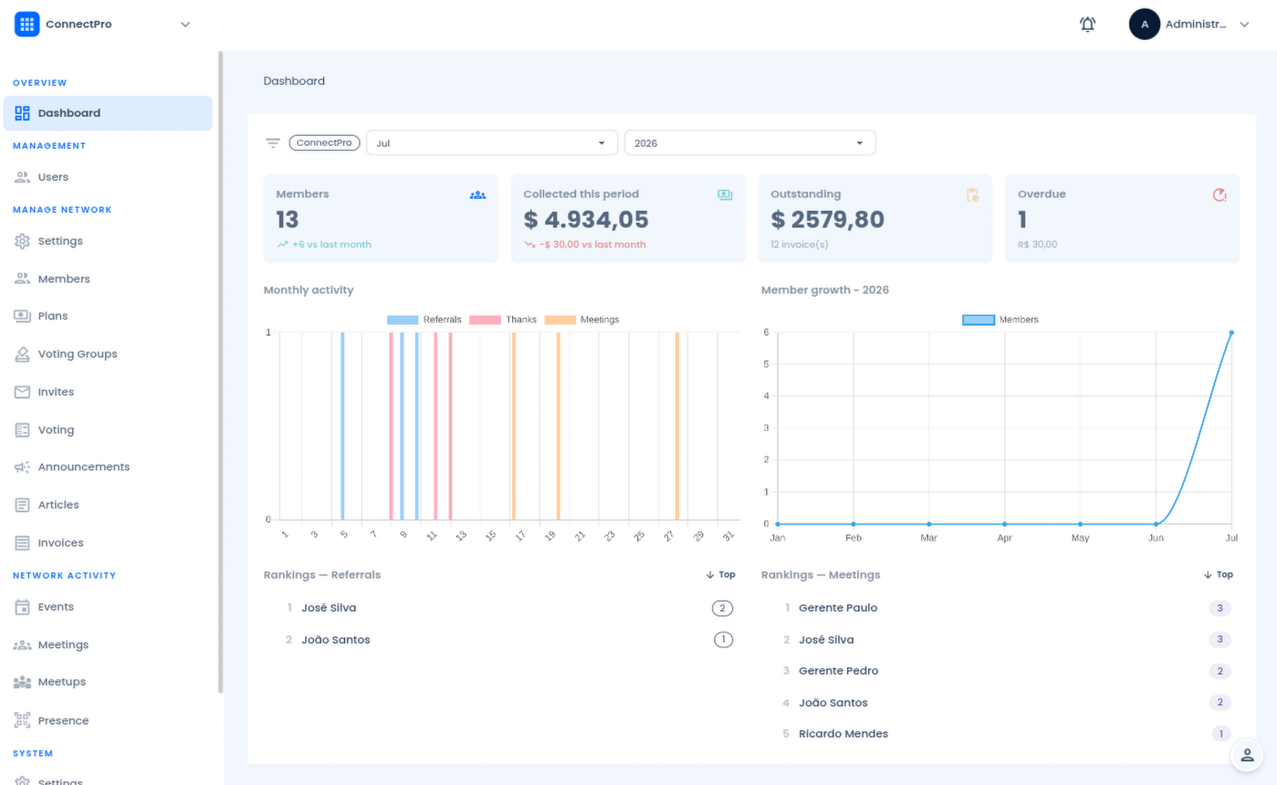The height and width of the screenshot is (785, 1277).
Task: Toggle the Members legend in growth chart
Action: (1000, 320)
